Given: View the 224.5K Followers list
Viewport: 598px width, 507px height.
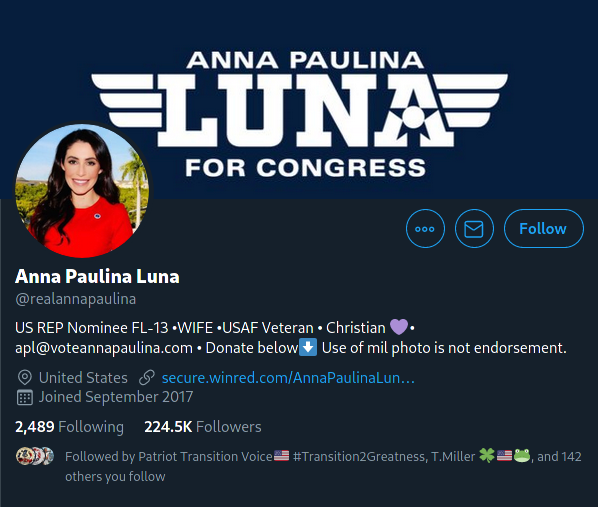Looking at the screenshot, I should tap(203, 427).
